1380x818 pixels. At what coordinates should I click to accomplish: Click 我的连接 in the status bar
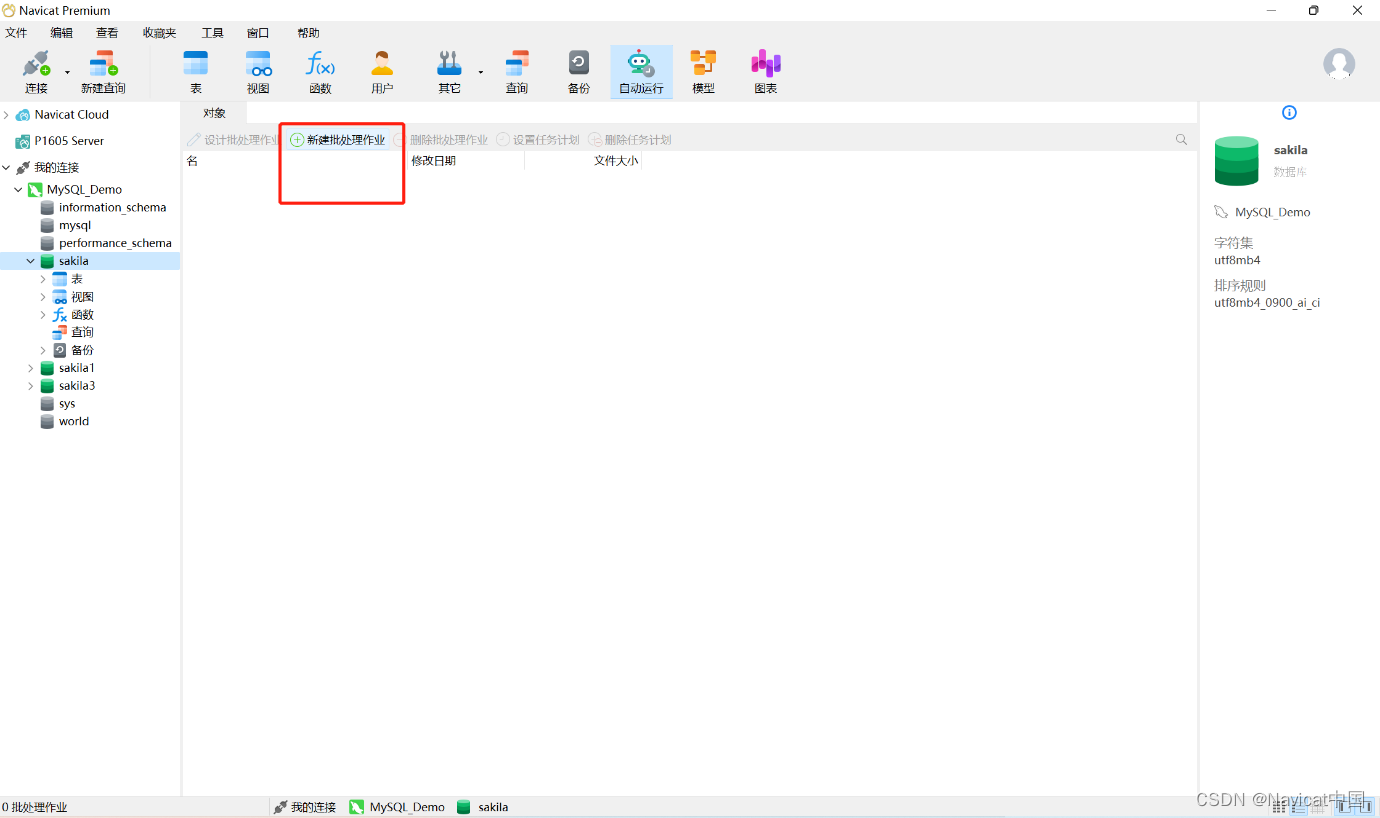[313, 807]
